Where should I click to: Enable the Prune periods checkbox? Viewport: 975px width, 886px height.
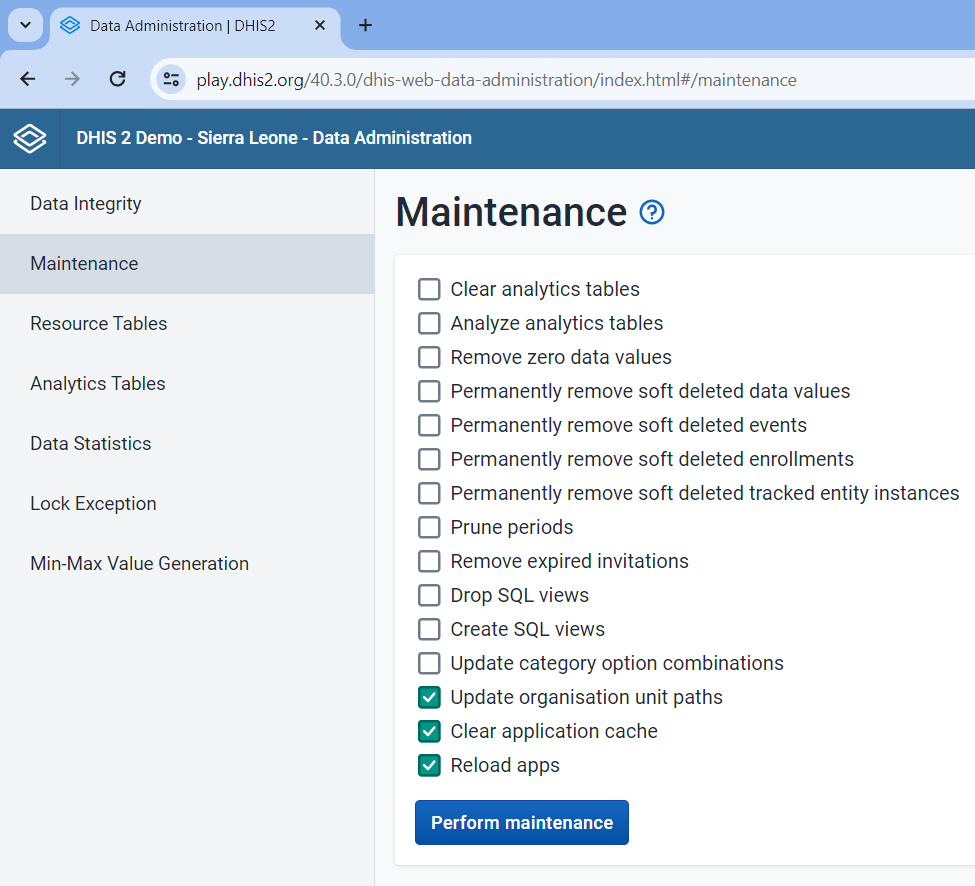click(x=429, y=527)
